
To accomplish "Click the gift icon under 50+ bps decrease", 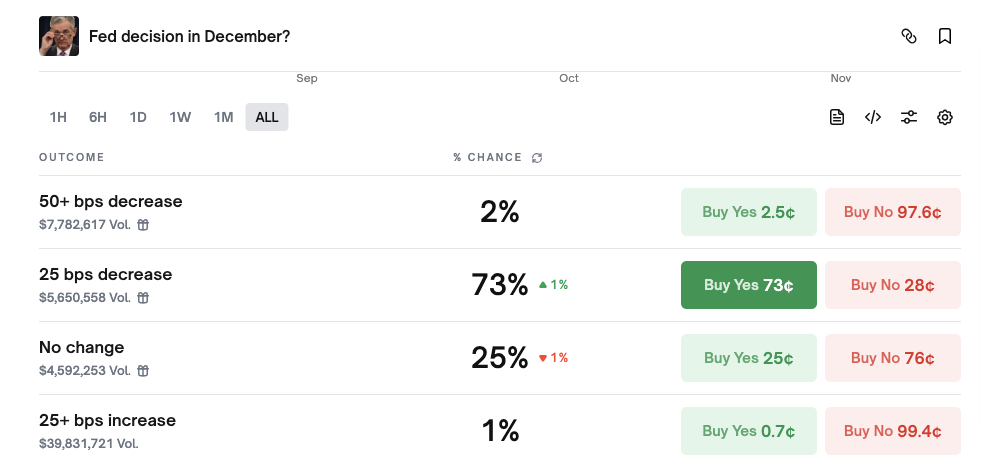I will [143, 225].
